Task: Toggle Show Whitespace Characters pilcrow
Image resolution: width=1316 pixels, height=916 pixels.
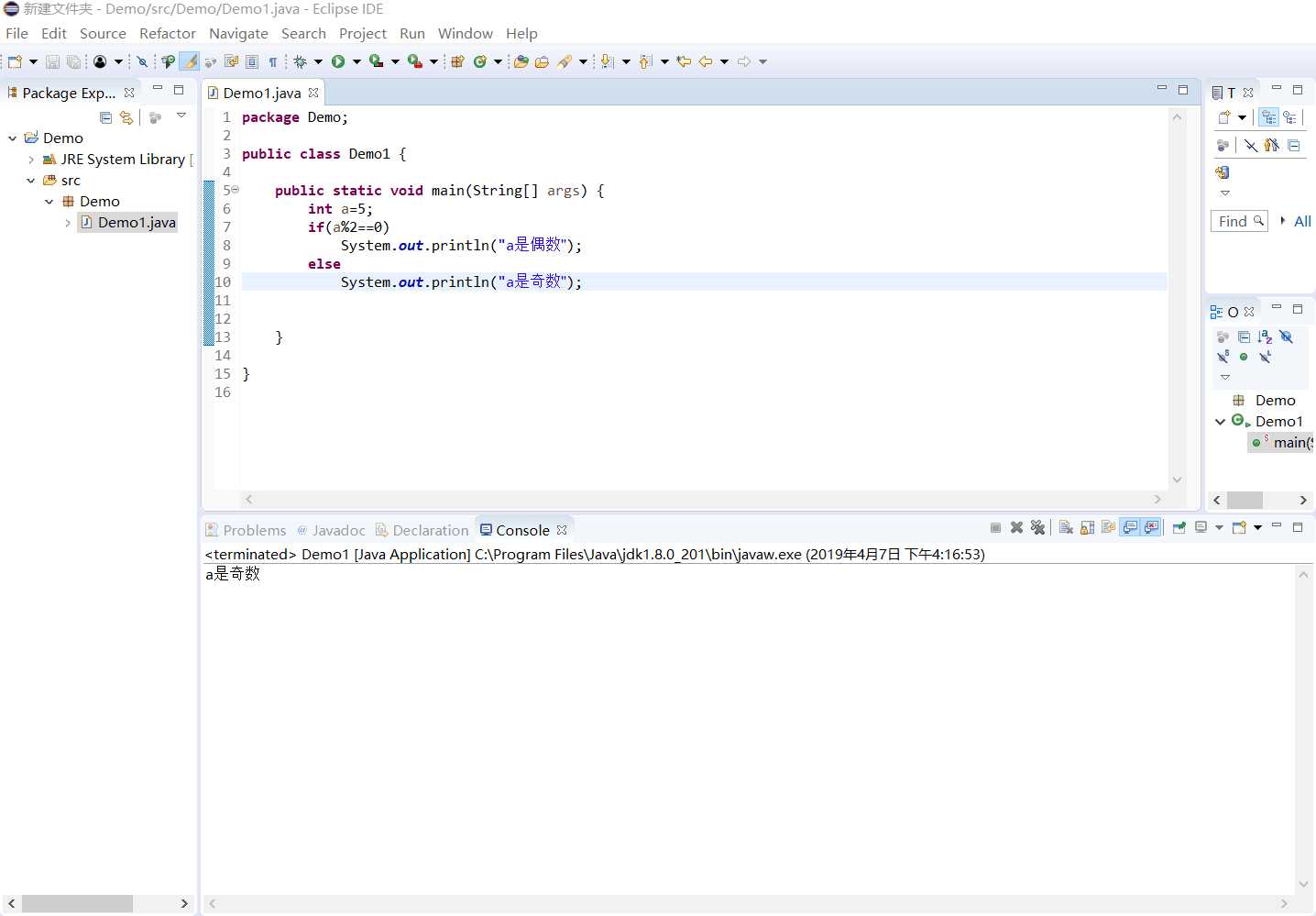Action: click(x=273, y=61)
